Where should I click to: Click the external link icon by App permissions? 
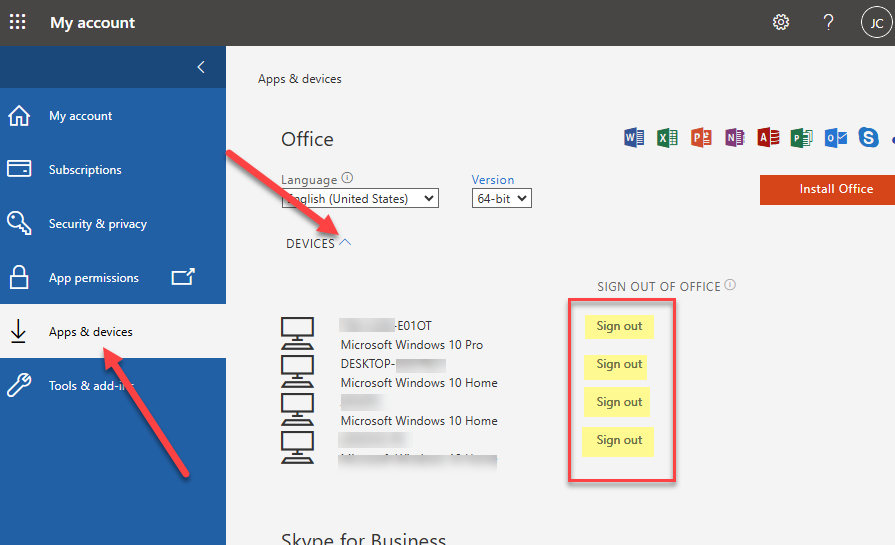[x=183, y=277]
